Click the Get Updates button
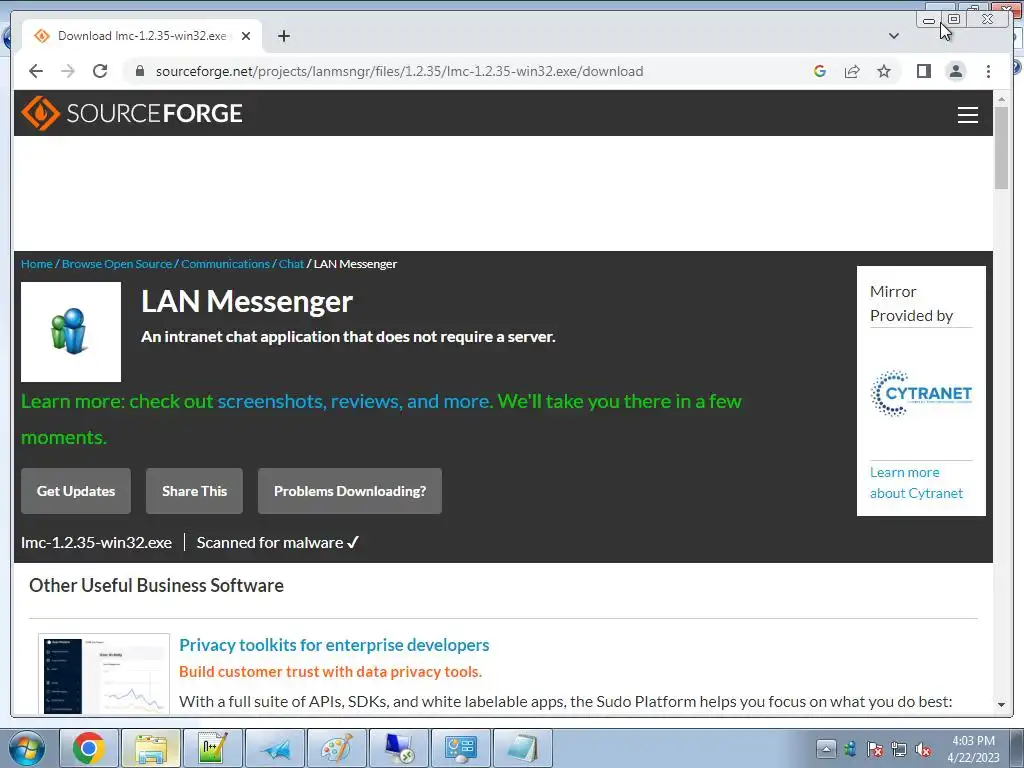 tap(76, 491)
